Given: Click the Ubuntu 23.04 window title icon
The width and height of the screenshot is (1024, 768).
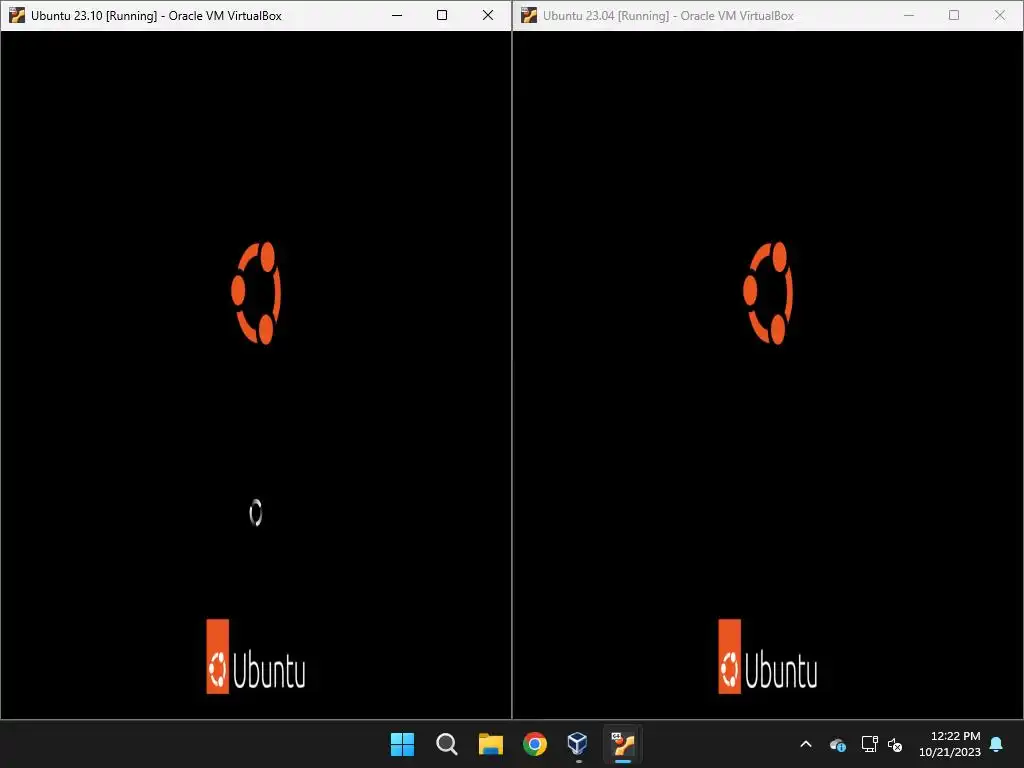Looking at the screenshot, I should click(529, 15).
